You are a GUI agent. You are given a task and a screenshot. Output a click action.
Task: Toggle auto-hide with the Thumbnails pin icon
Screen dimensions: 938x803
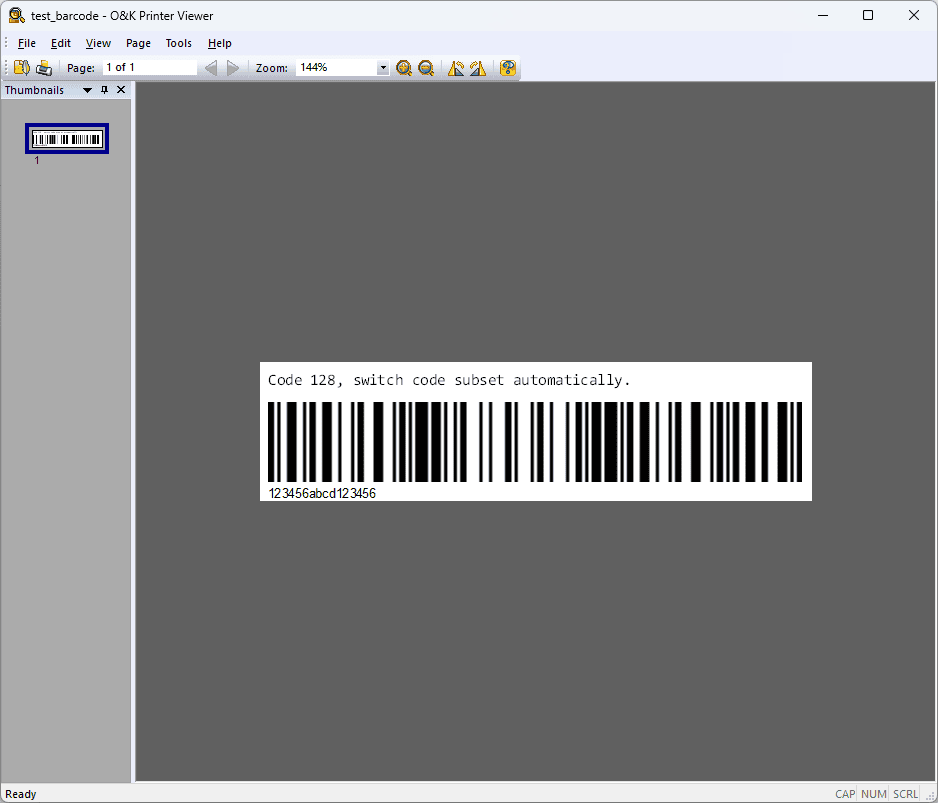(104, 89)
